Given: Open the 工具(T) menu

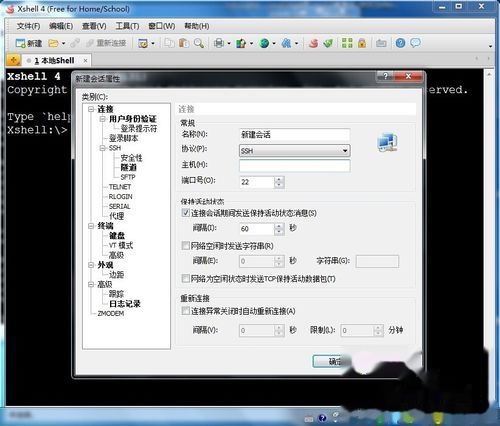Looking at the screenshot, I should (127, 26).
